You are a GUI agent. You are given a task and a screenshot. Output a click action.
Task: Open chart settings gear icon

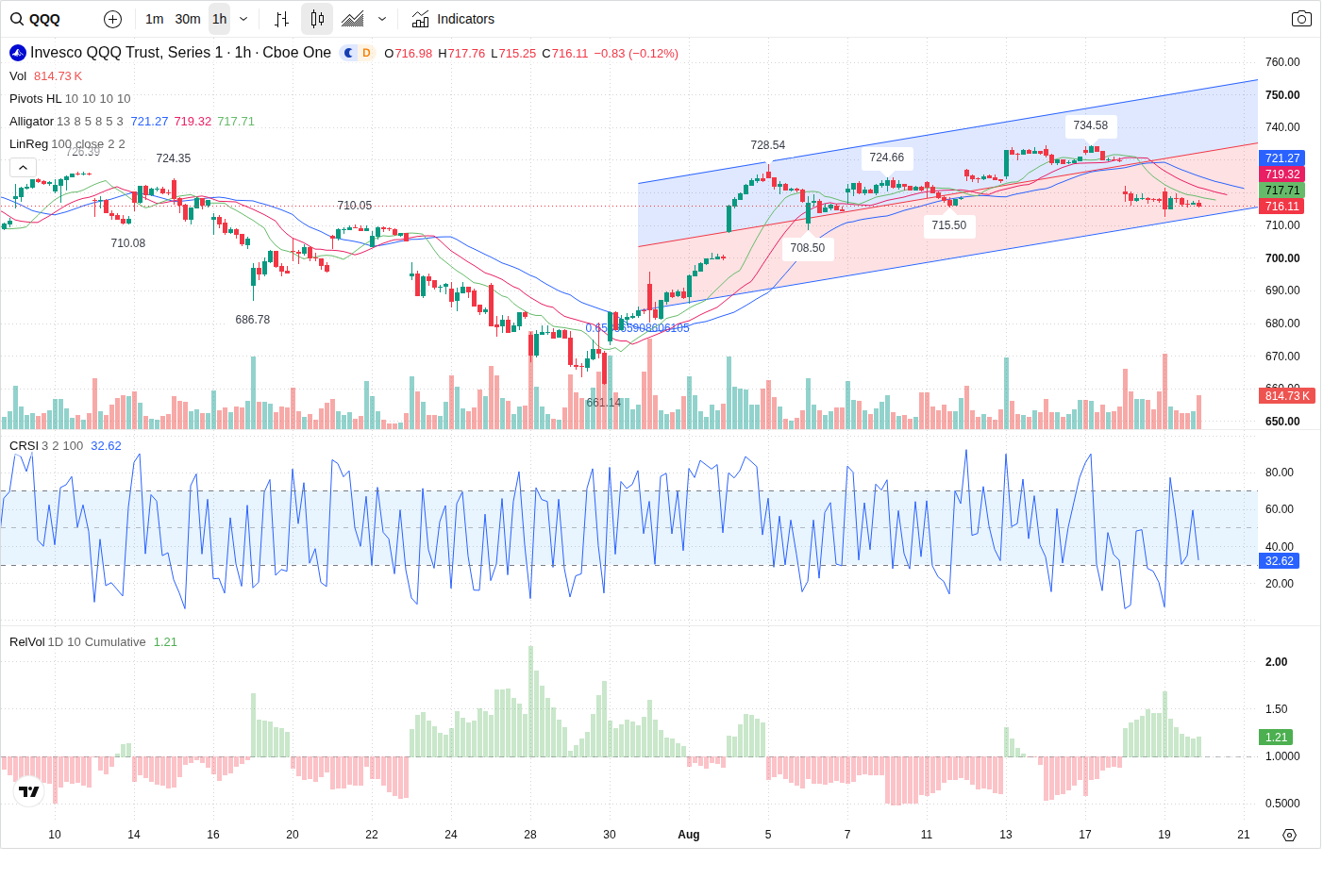[1289, 835]
